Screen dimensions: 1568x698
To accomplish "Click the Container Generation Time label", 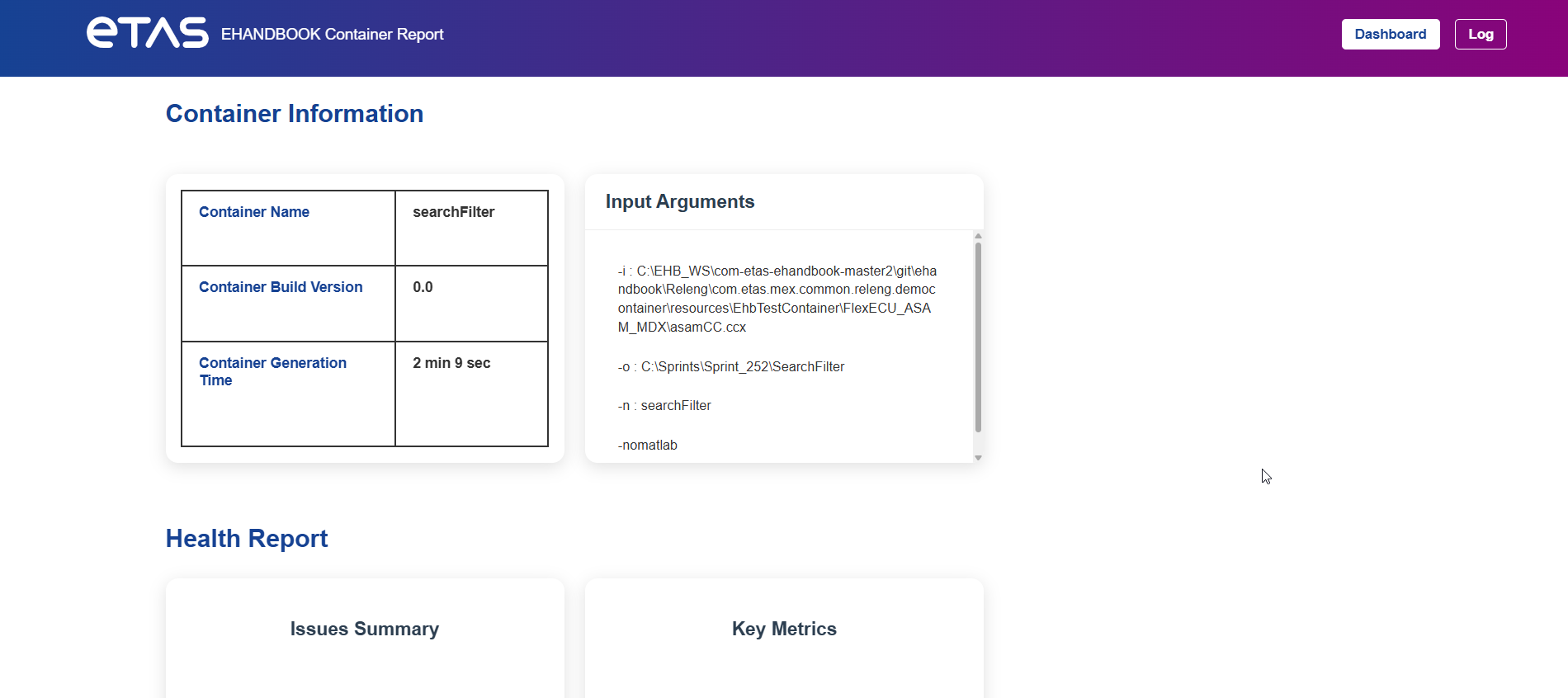I will coord(272,371).
